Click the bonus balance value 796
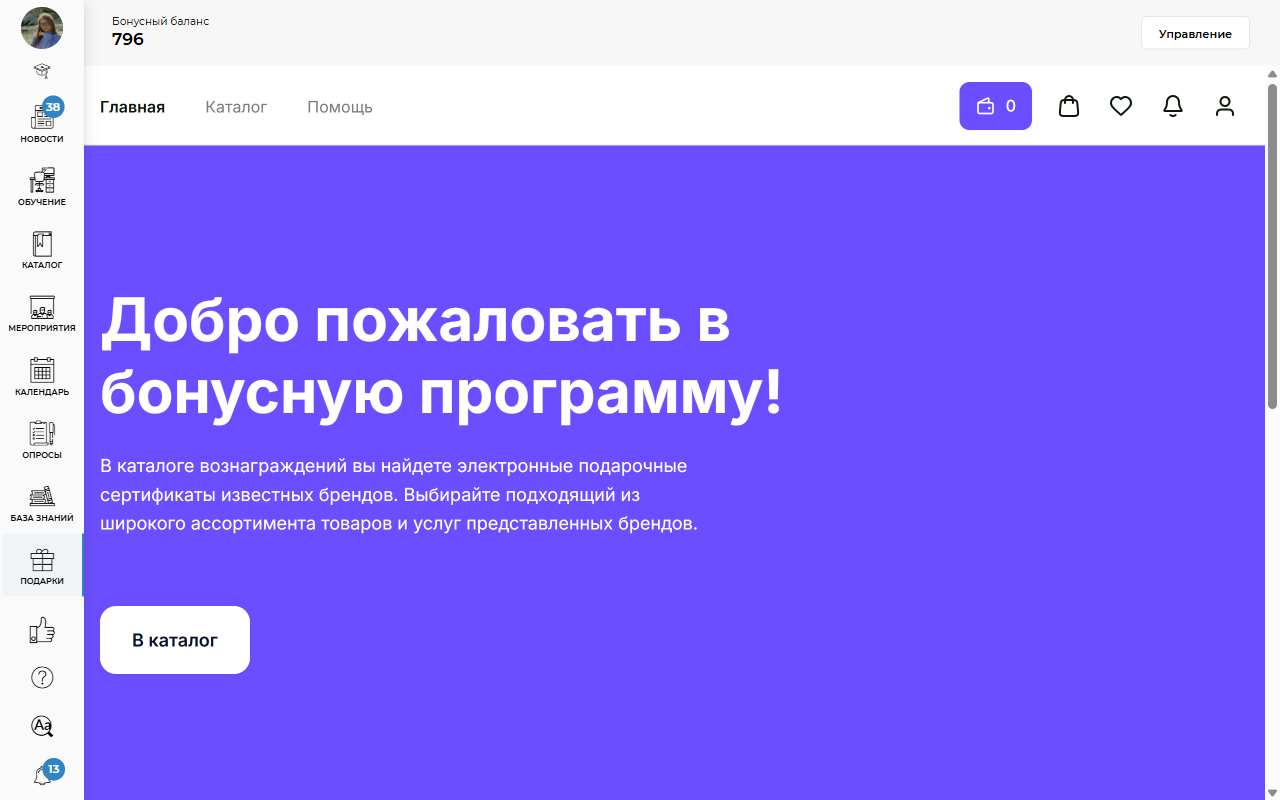This screenshot has height=800, width=1280. click(128, 40)
